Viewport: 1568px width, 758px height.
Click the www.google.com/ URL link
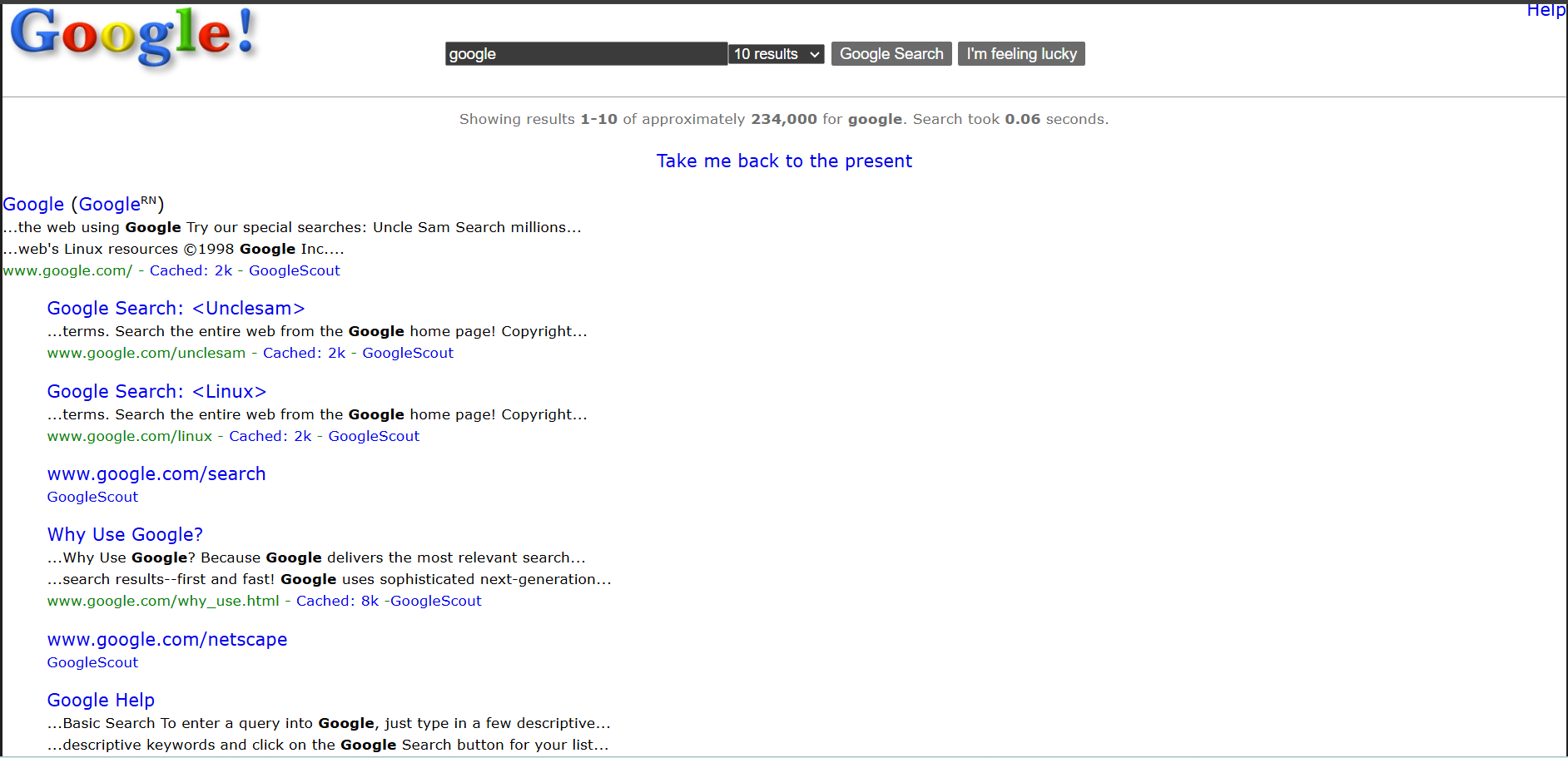pyautogui.click(x=67, y=270)
